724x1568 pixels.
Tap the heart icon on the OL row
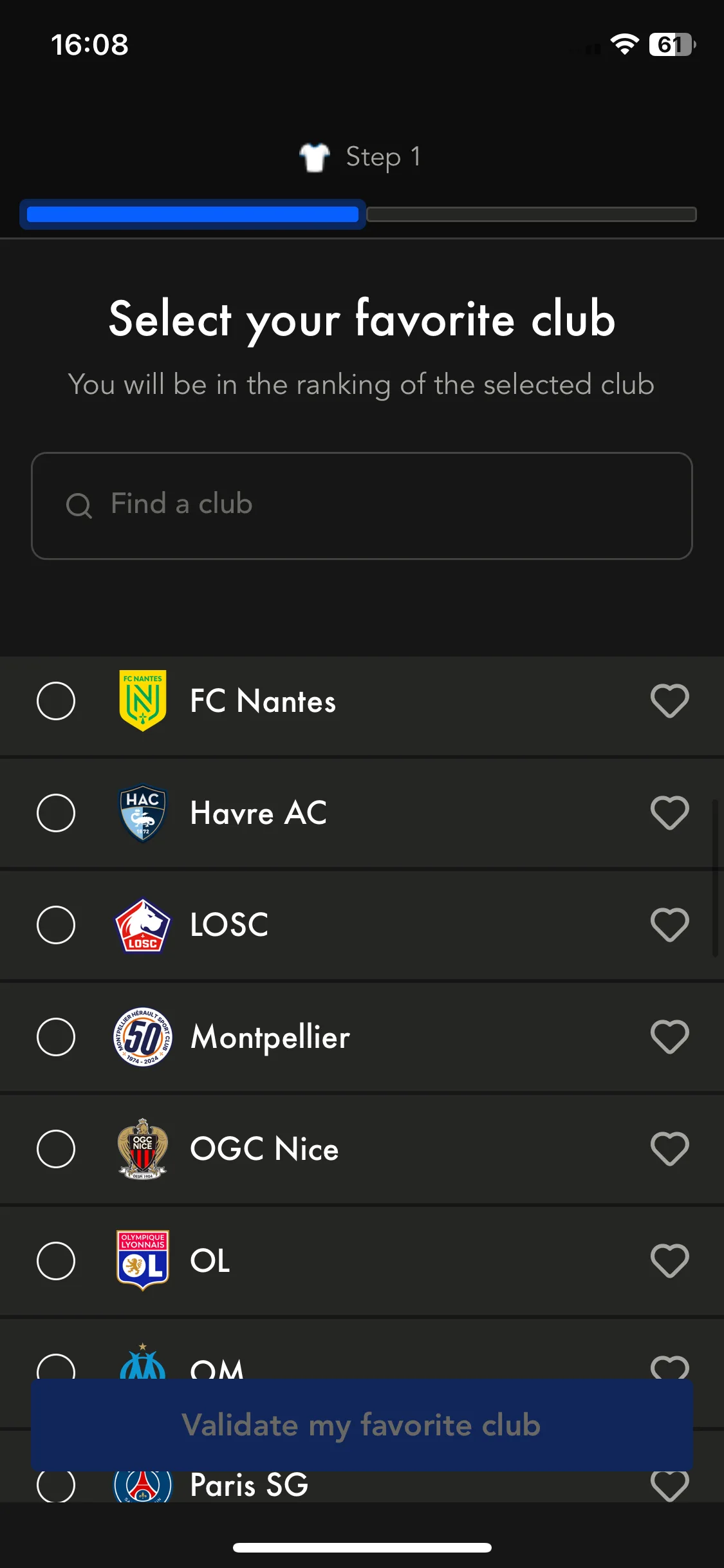[x=669, y=1260]
